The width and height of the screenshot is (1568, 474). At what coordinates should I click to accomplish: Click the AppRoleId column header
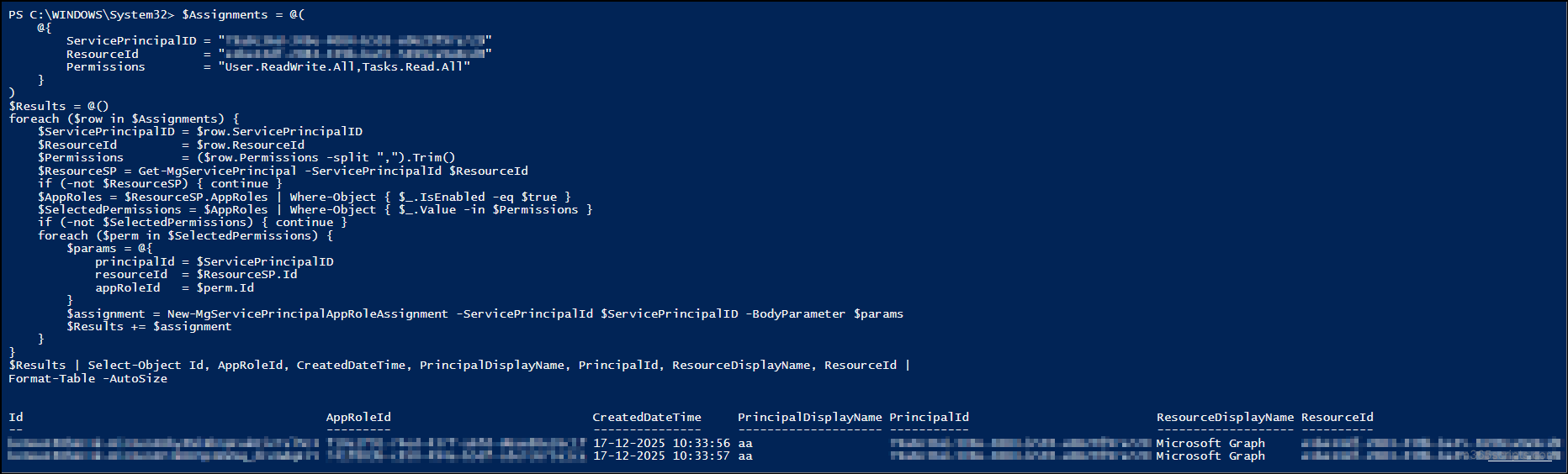358,418
